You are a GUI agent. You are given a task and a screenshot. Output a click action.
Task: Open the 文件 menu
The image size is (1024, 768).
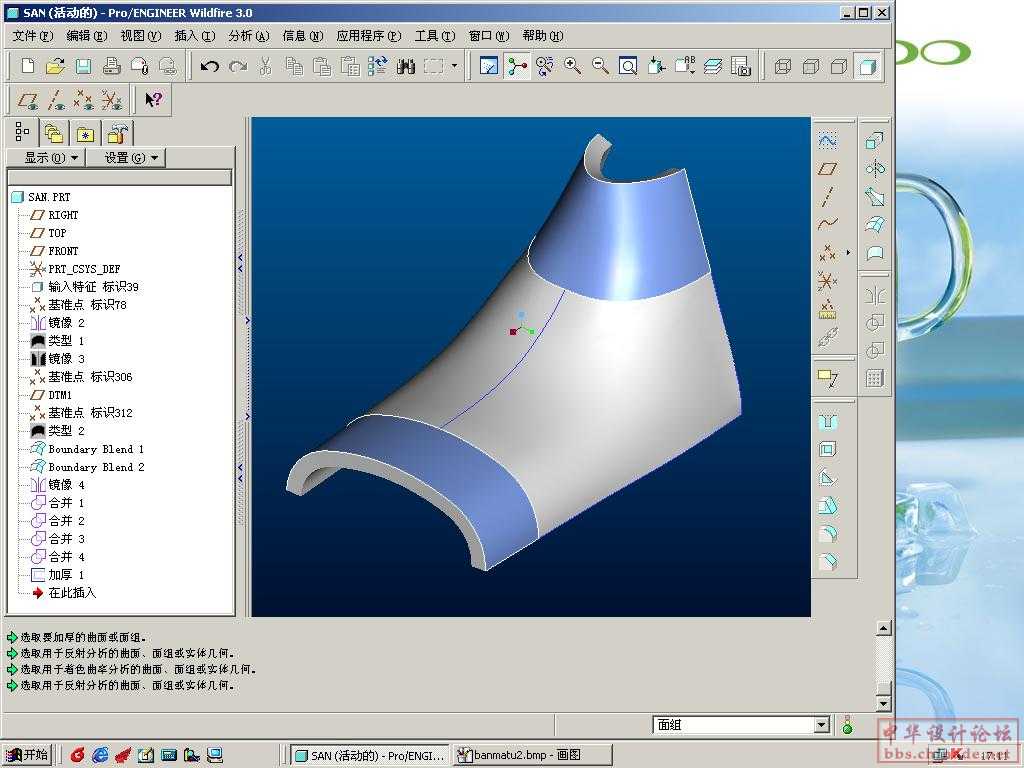click(33, 36)
